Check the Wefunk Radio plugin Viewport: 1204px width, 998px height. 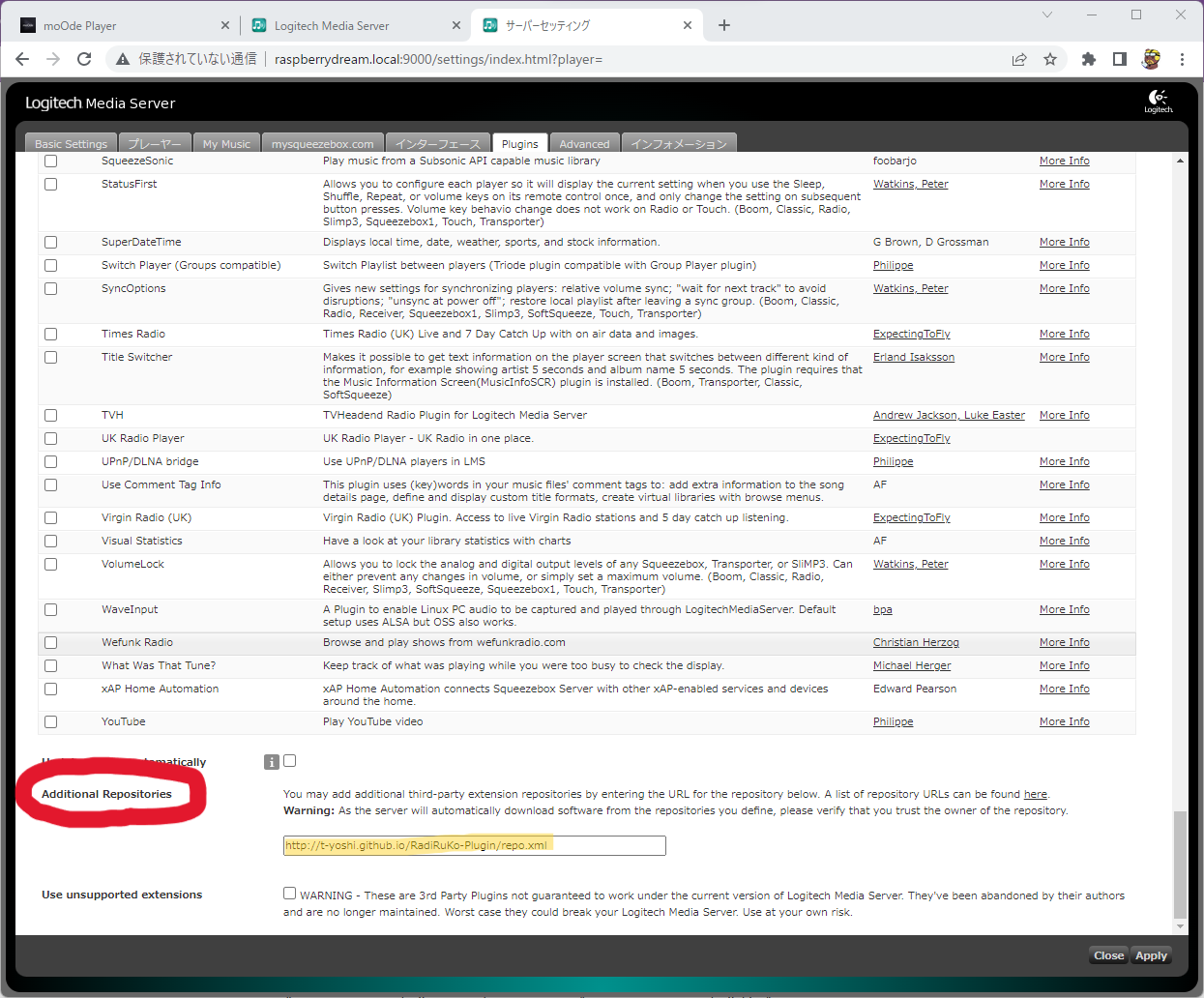tap(51, 642)
